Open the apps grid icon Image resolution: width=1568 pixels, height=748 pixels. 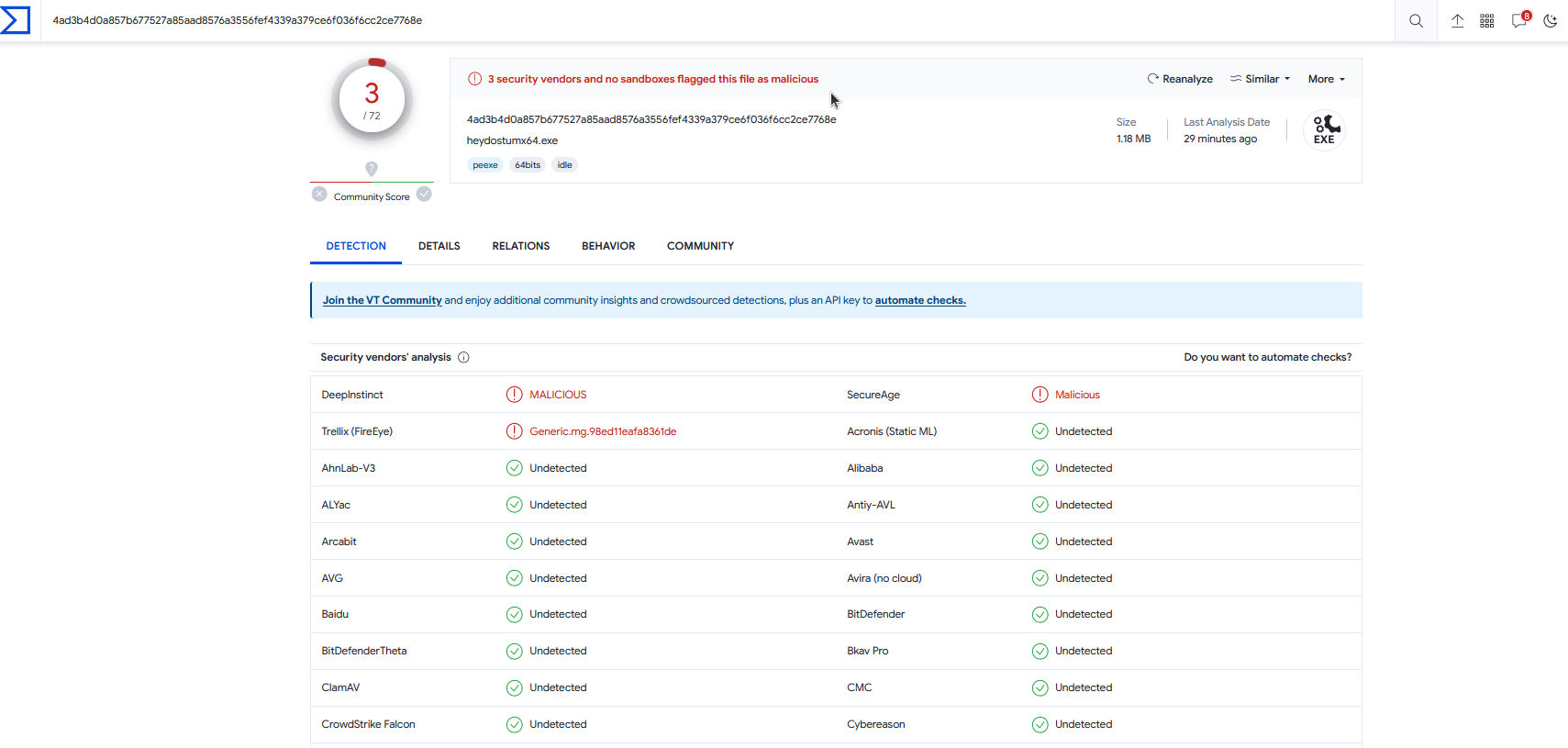pyautogui.click(x=1487, y=20)
